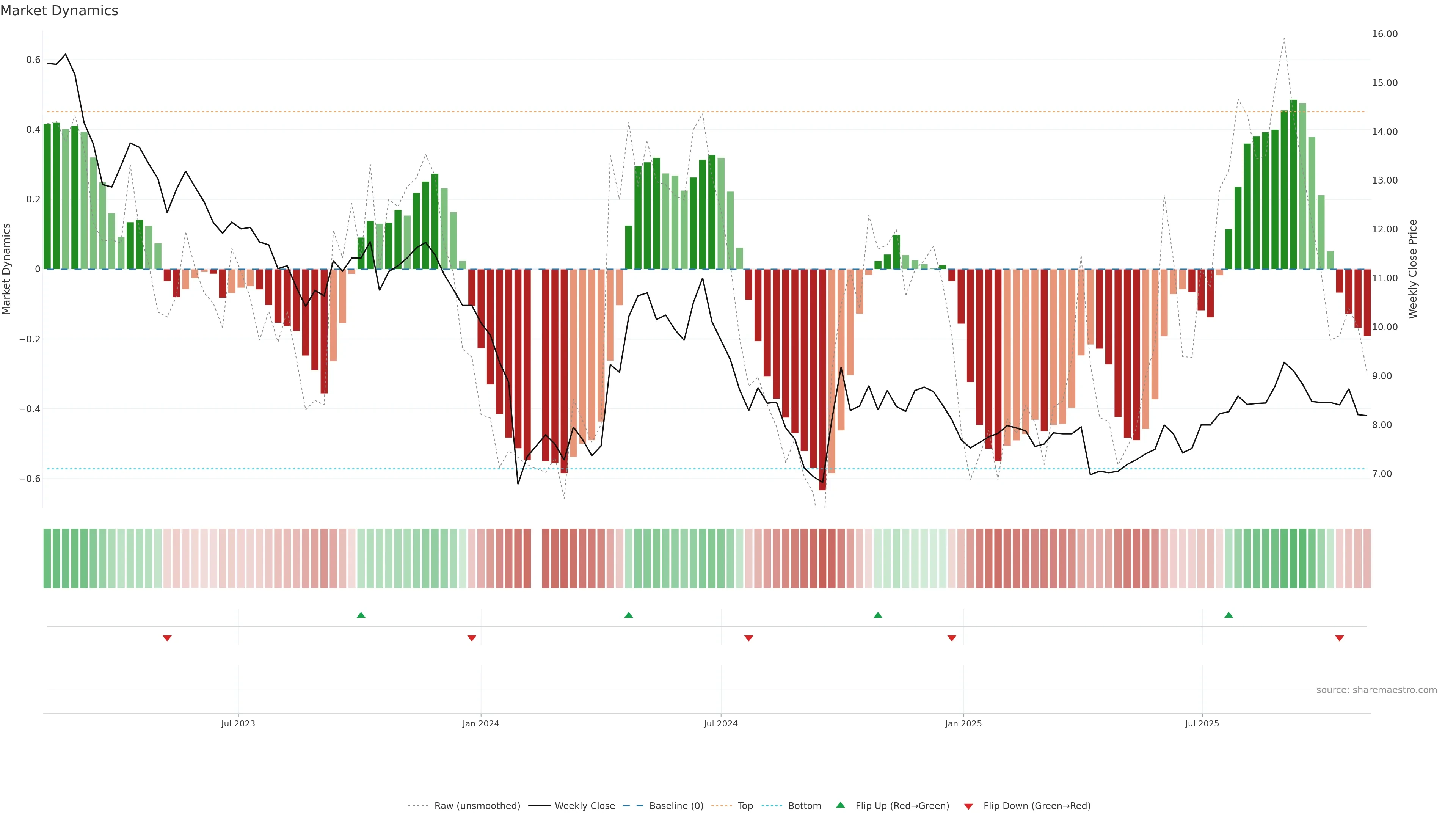Screen dimensions: 1456x819
Task: Click the Market Dynamics chart title
Action: tap(60, 11)
